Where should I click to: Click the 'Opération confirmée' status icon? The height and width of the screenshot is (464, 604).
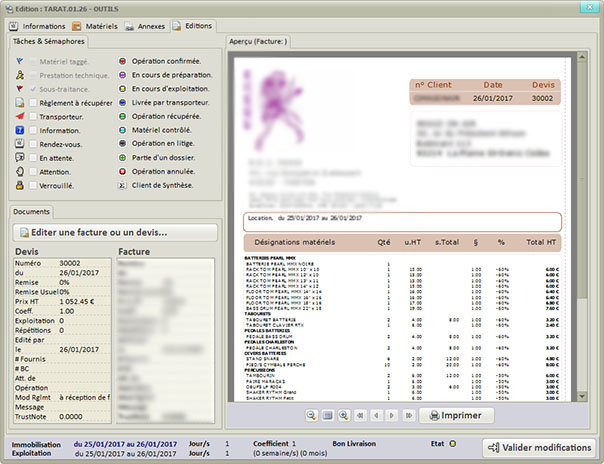coord(122,61)
